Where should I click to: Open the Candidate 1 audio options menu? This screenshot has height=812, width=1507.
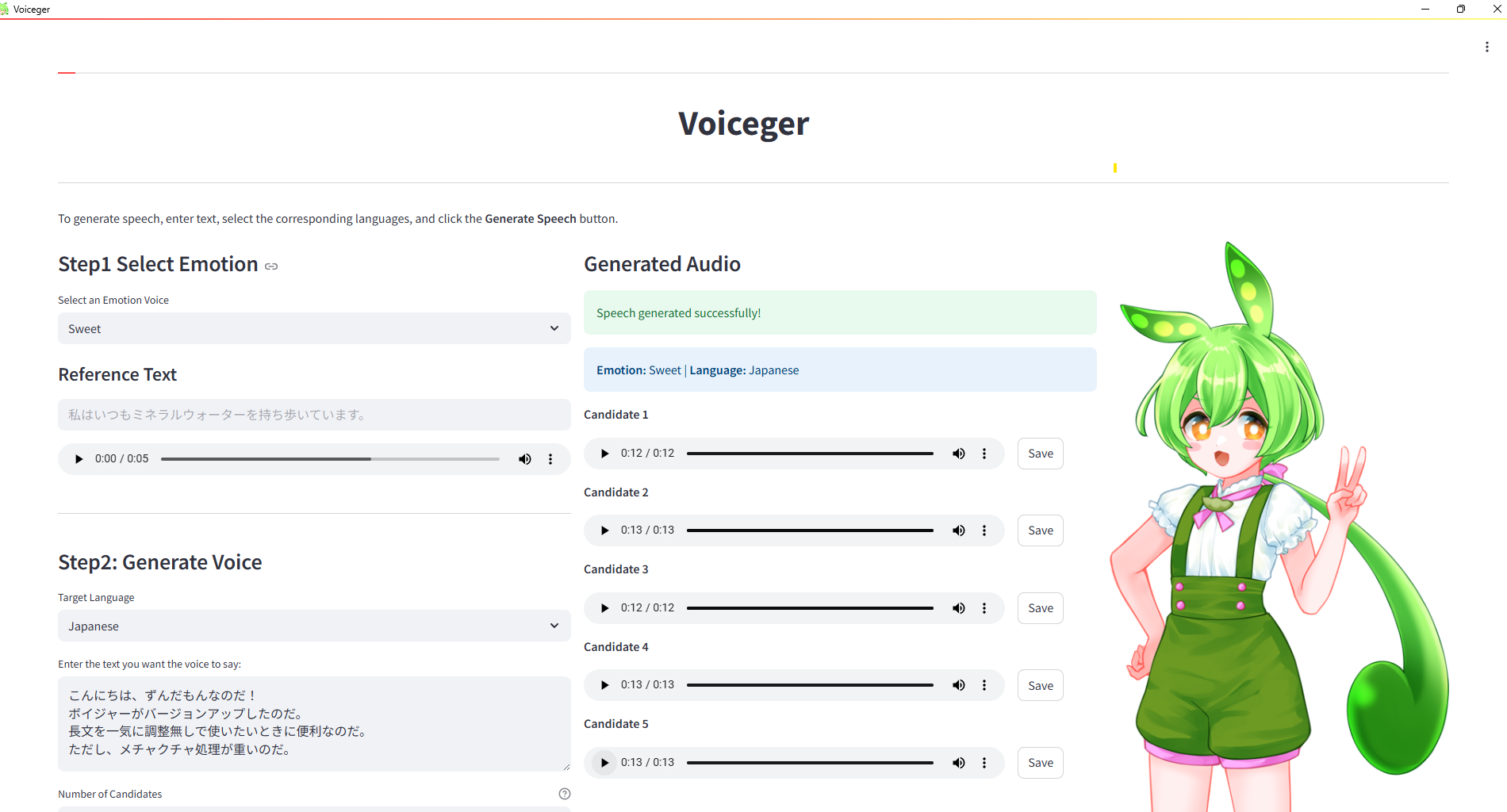tap(984, 453)
